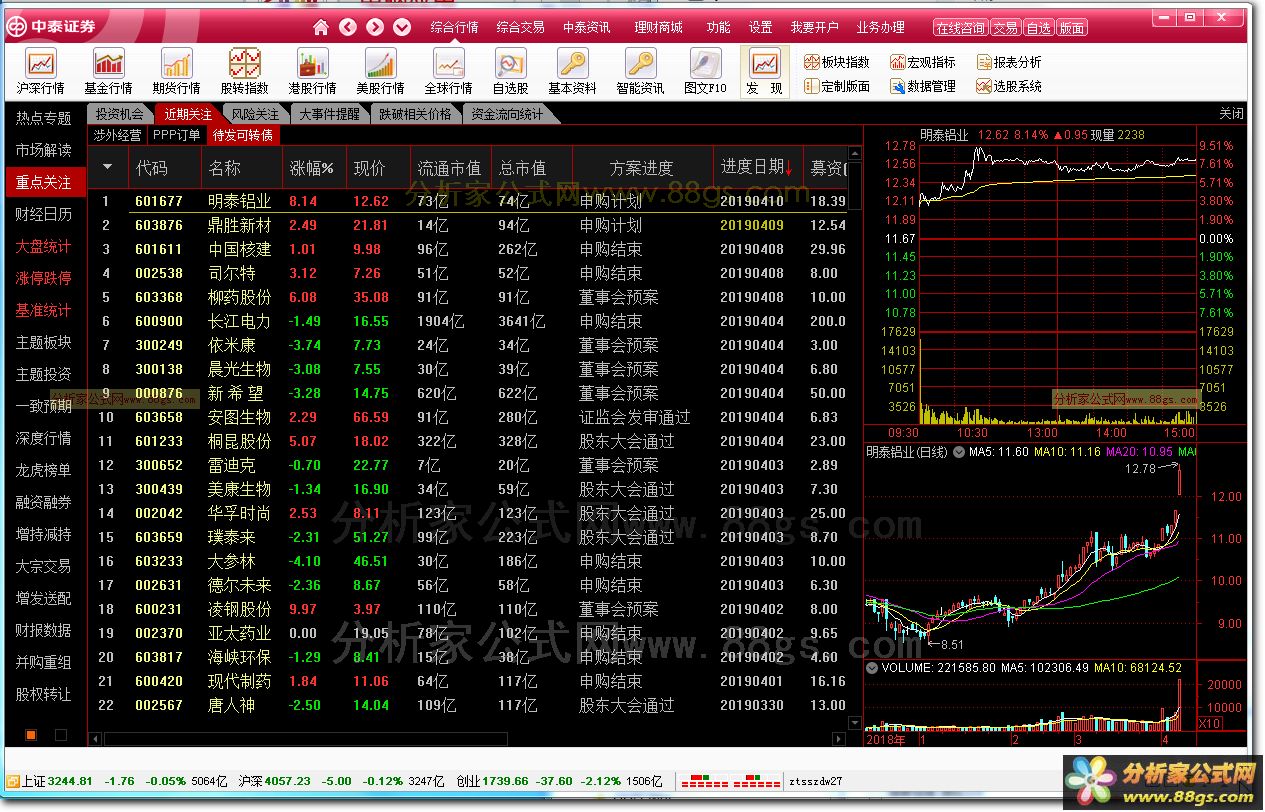Open 选股系统 tool

(1009, 86)
